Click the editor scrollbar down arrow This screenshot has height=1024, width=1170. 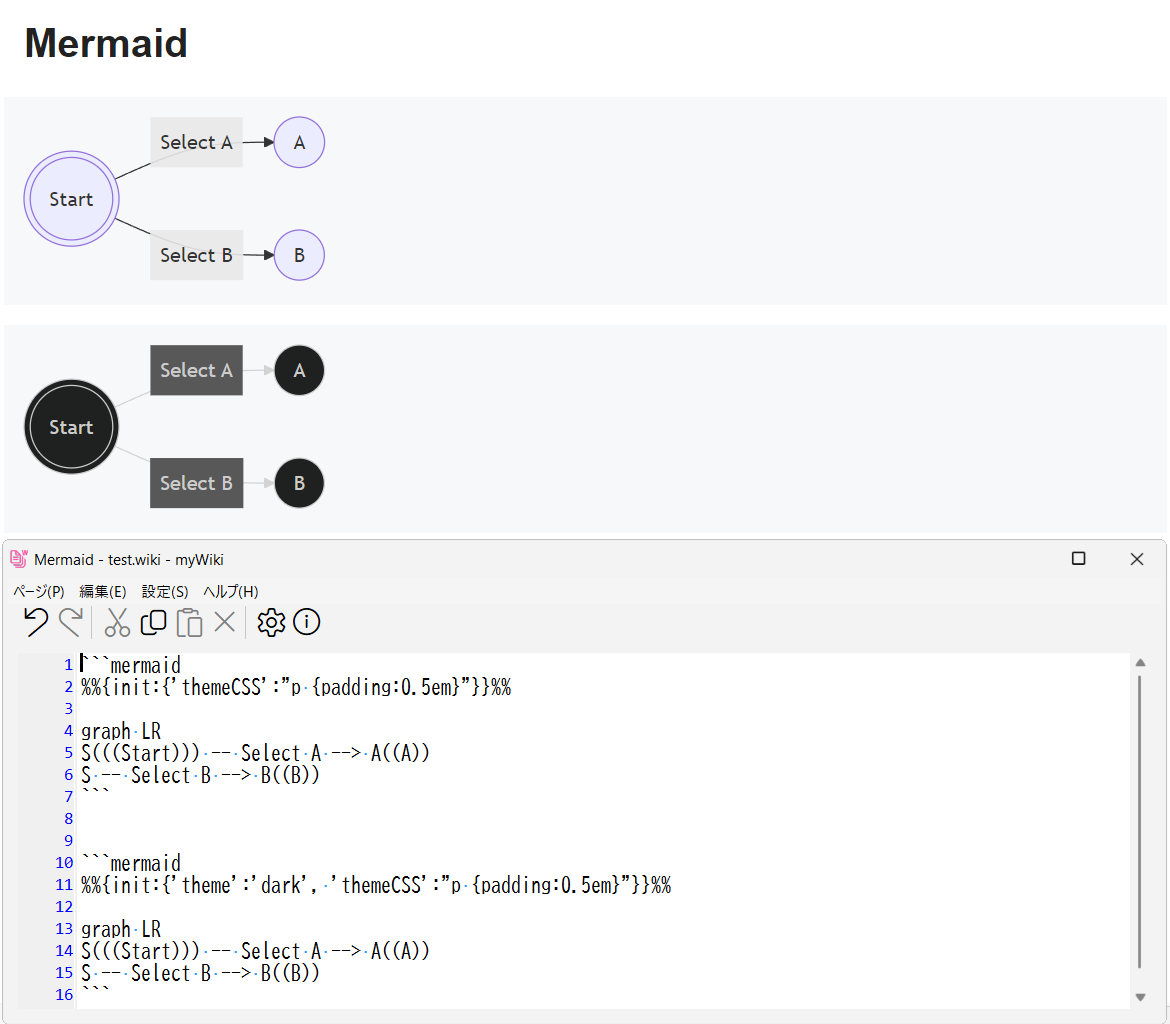coord(1140,997)
